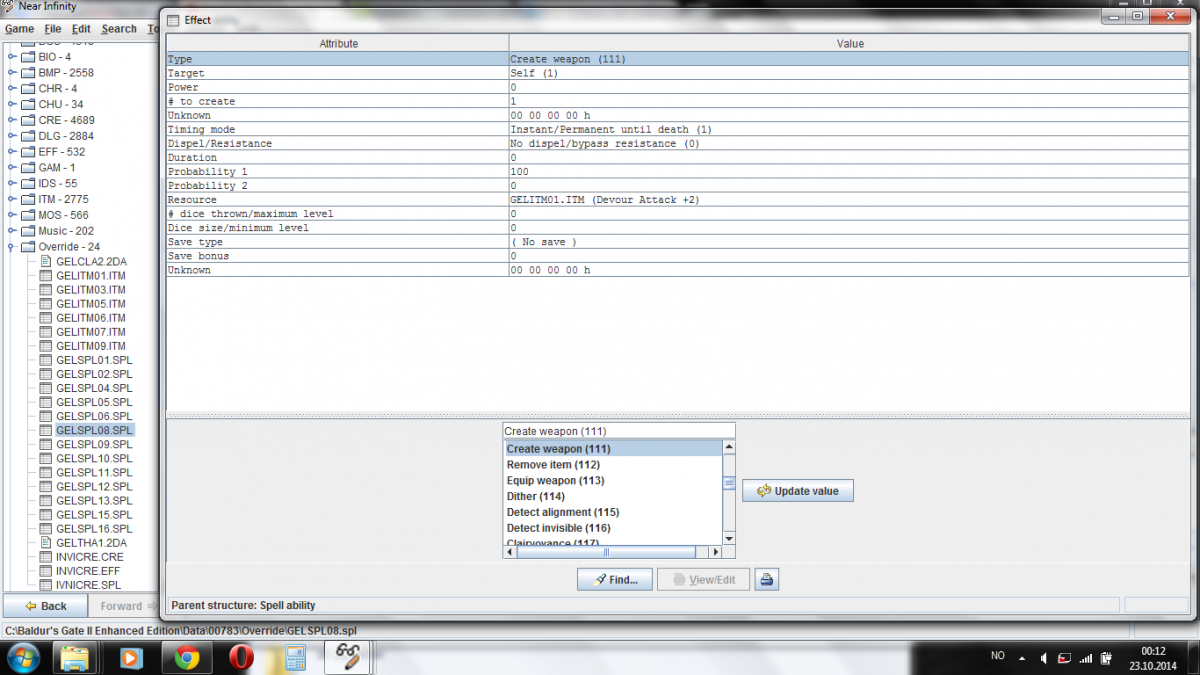The height and width of the screenshot is (675, 1200).
Task: Click the Music folder icon
Action: [x=28, y=231]
